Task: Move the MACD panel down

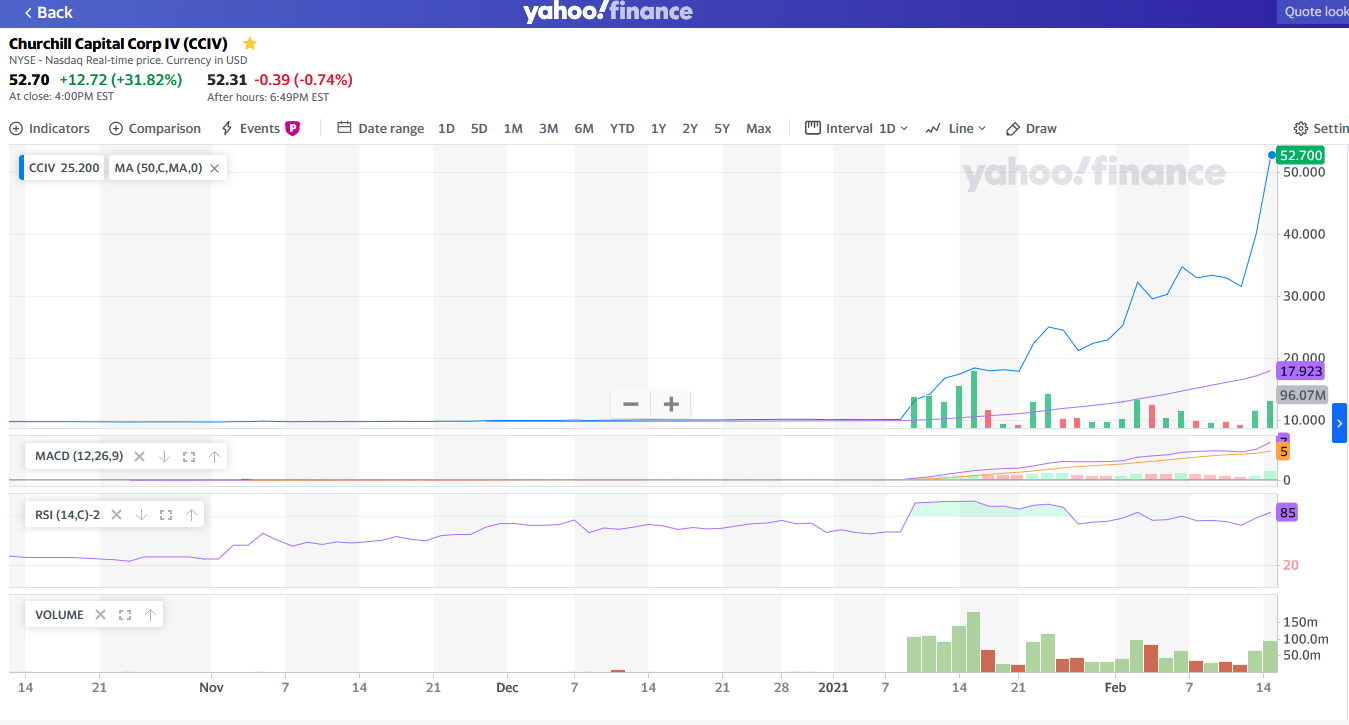Action: [164, 456]
